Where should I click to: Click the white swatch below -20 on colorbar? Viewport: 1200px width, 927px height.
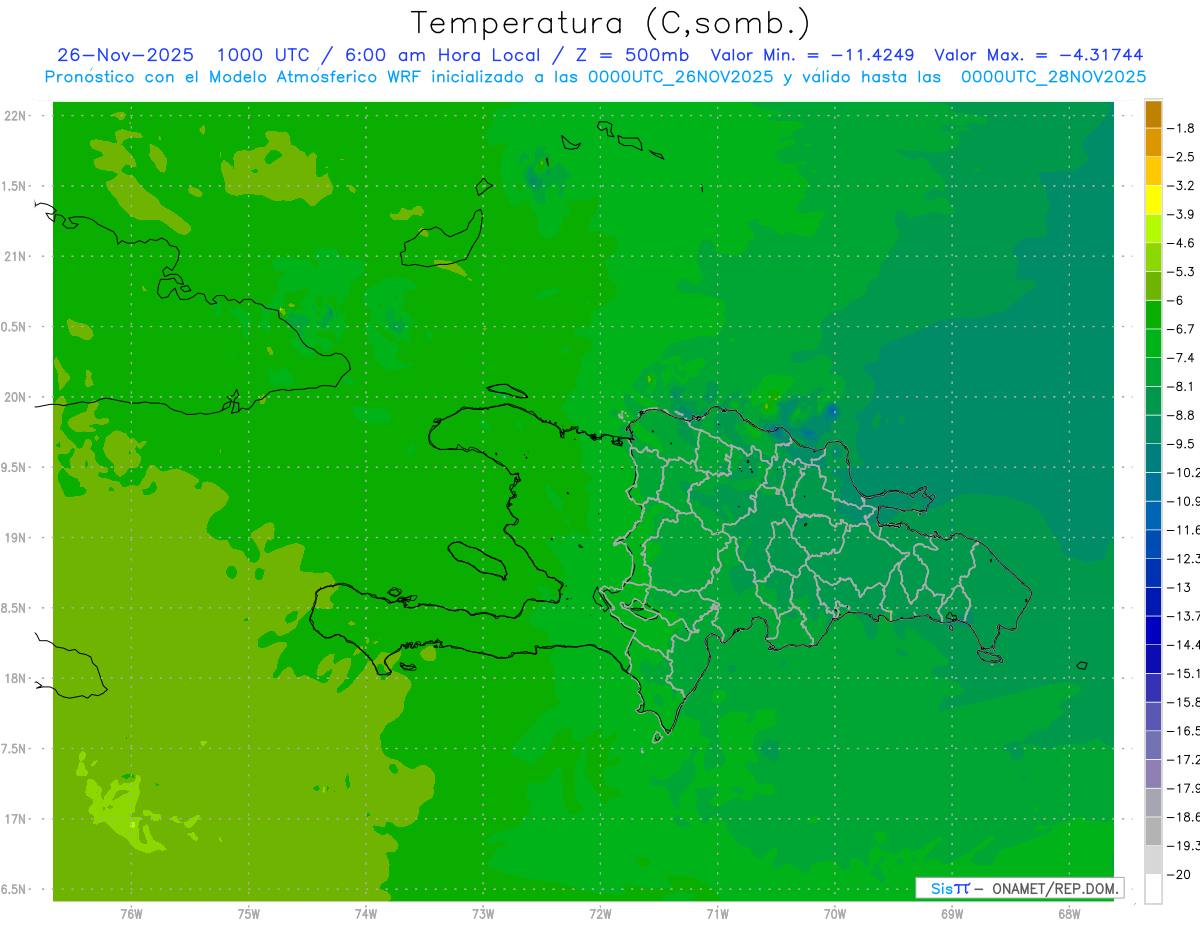(x=1153, y=888)
